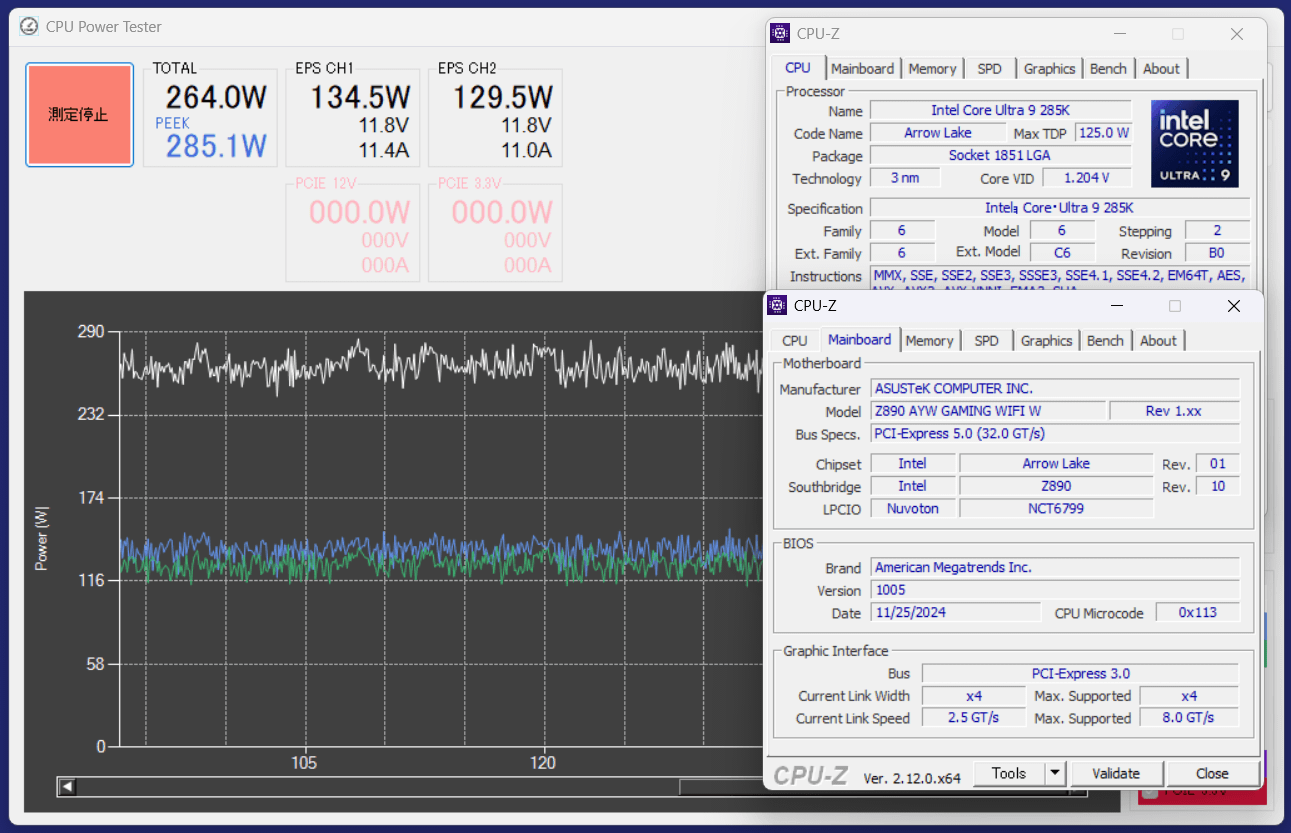The image size is (1291, 833).
Task: Click BIOS Brand American Megatrends Inc.
Action: coord(1055,567)
